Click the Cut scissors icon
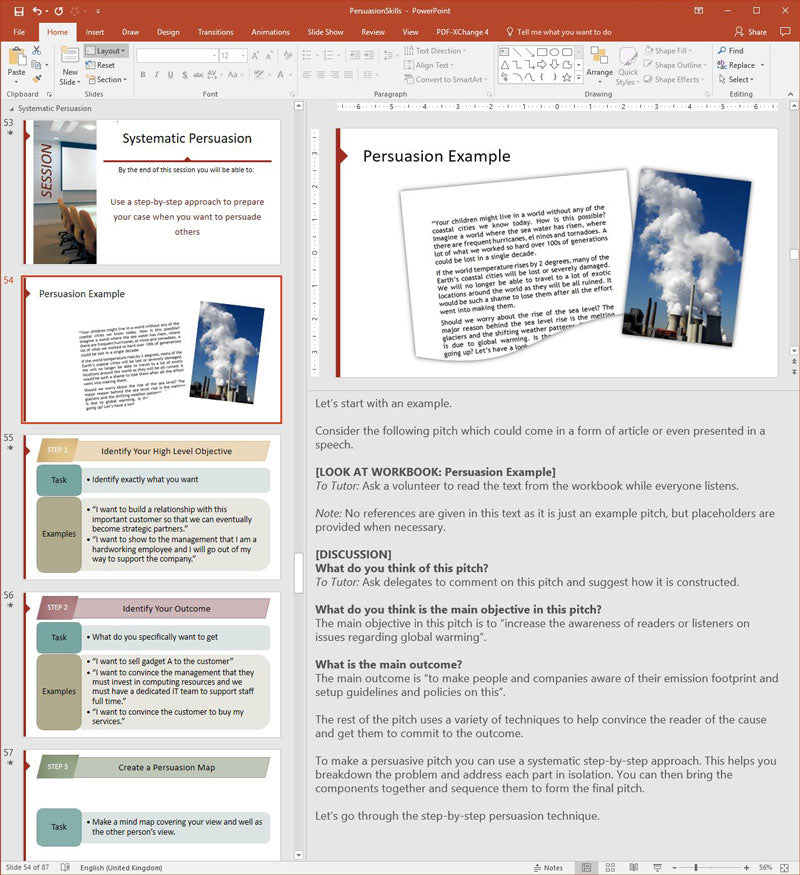Viewport: 800px width, 875px height. tap(37, 51)
